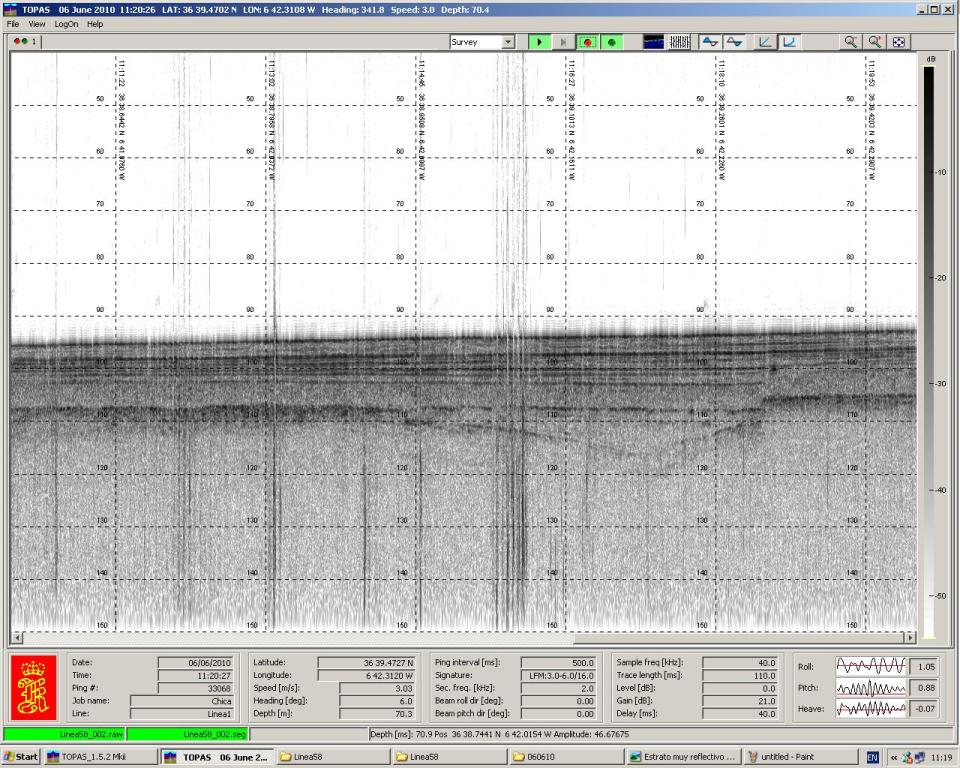This screenshot has width=960, height=768.
Task: Toggle the curved gain ramp icon
Action: pos(789,42)
